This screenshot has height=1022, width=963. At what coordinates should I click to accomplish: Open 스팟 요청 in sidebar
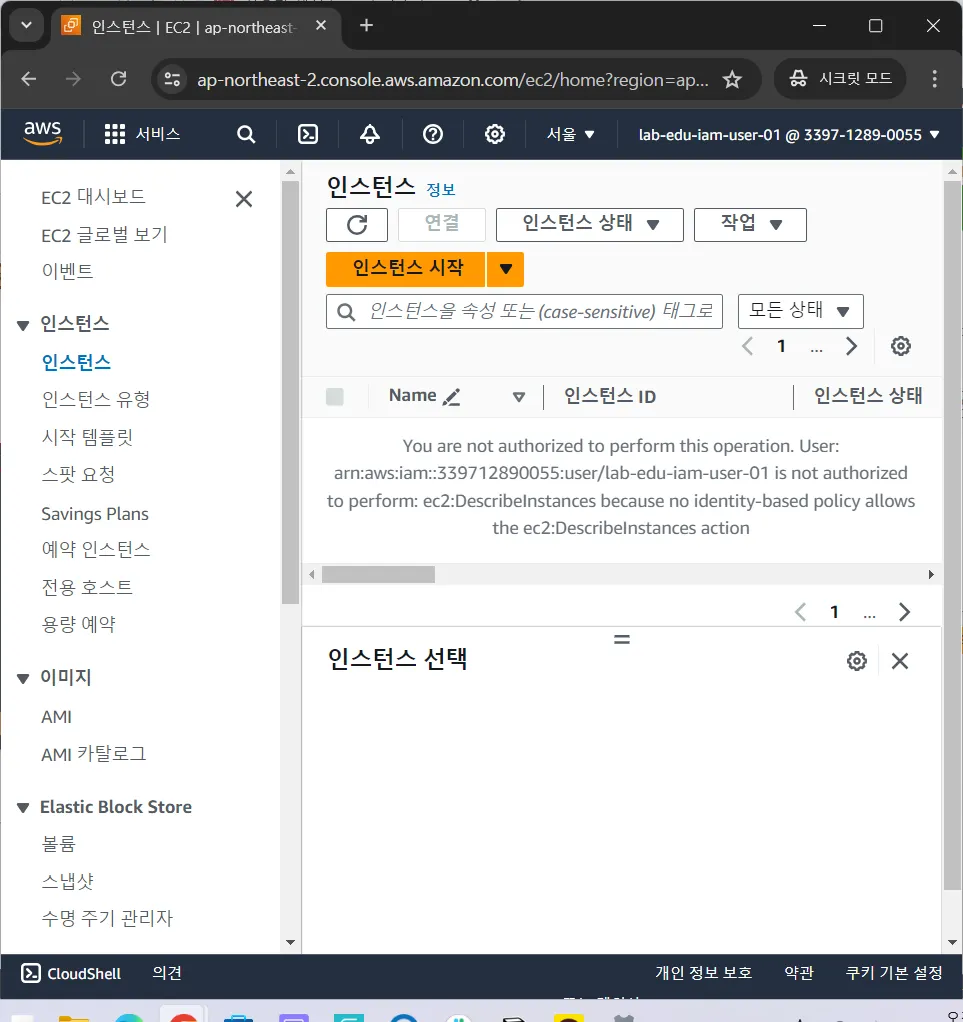78,474
